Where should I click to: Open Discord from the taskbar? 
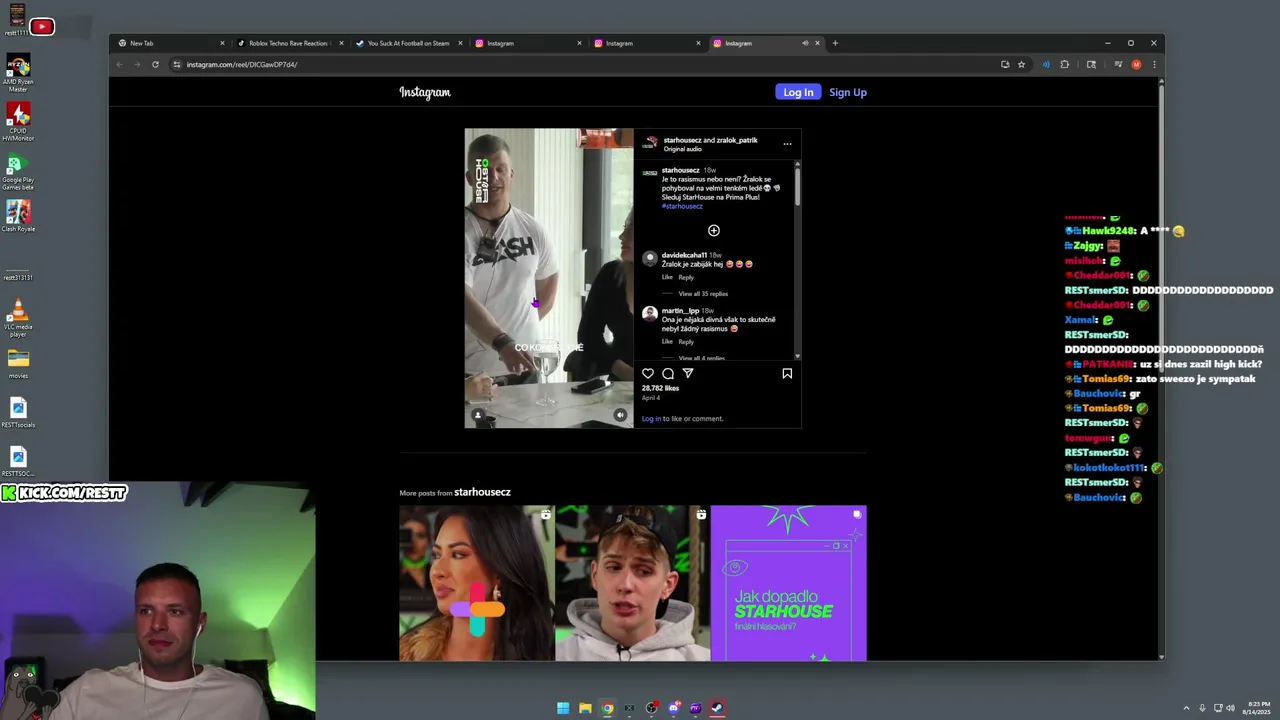click(673, 708)
